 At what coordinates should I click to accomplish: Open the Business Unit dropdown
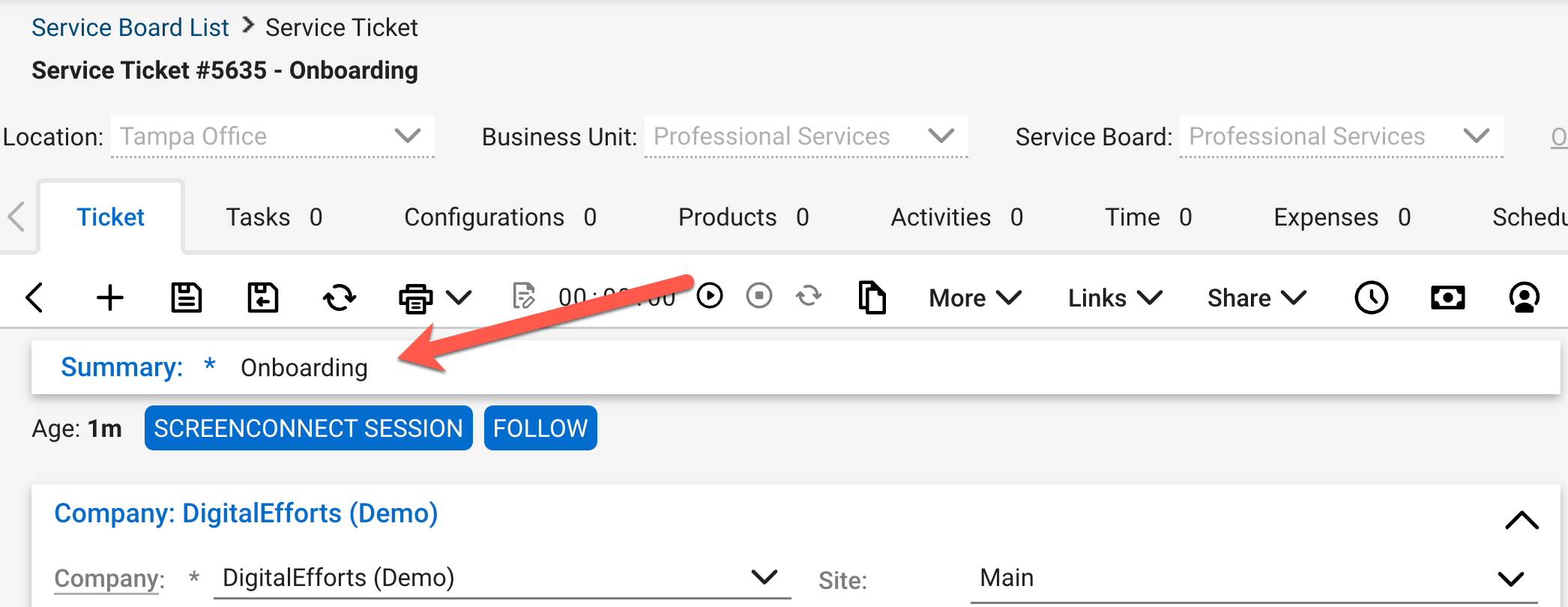(x=806, y=136)
